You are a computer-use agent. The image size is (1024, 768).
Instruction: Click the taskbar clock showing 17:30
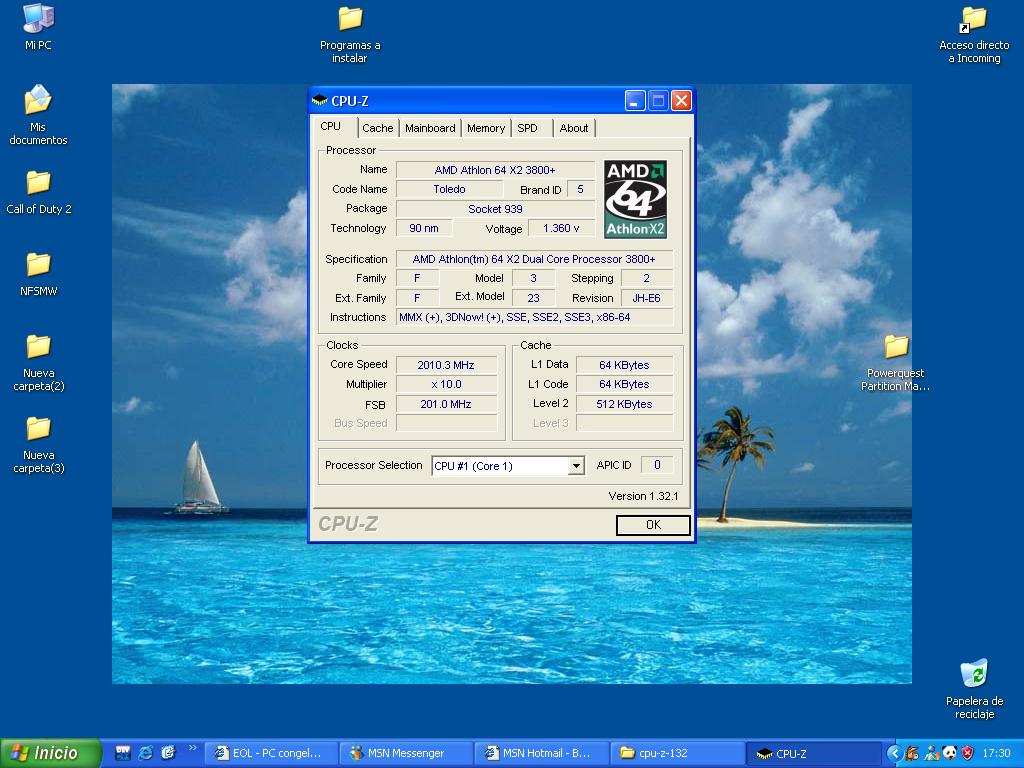(996, 753)
